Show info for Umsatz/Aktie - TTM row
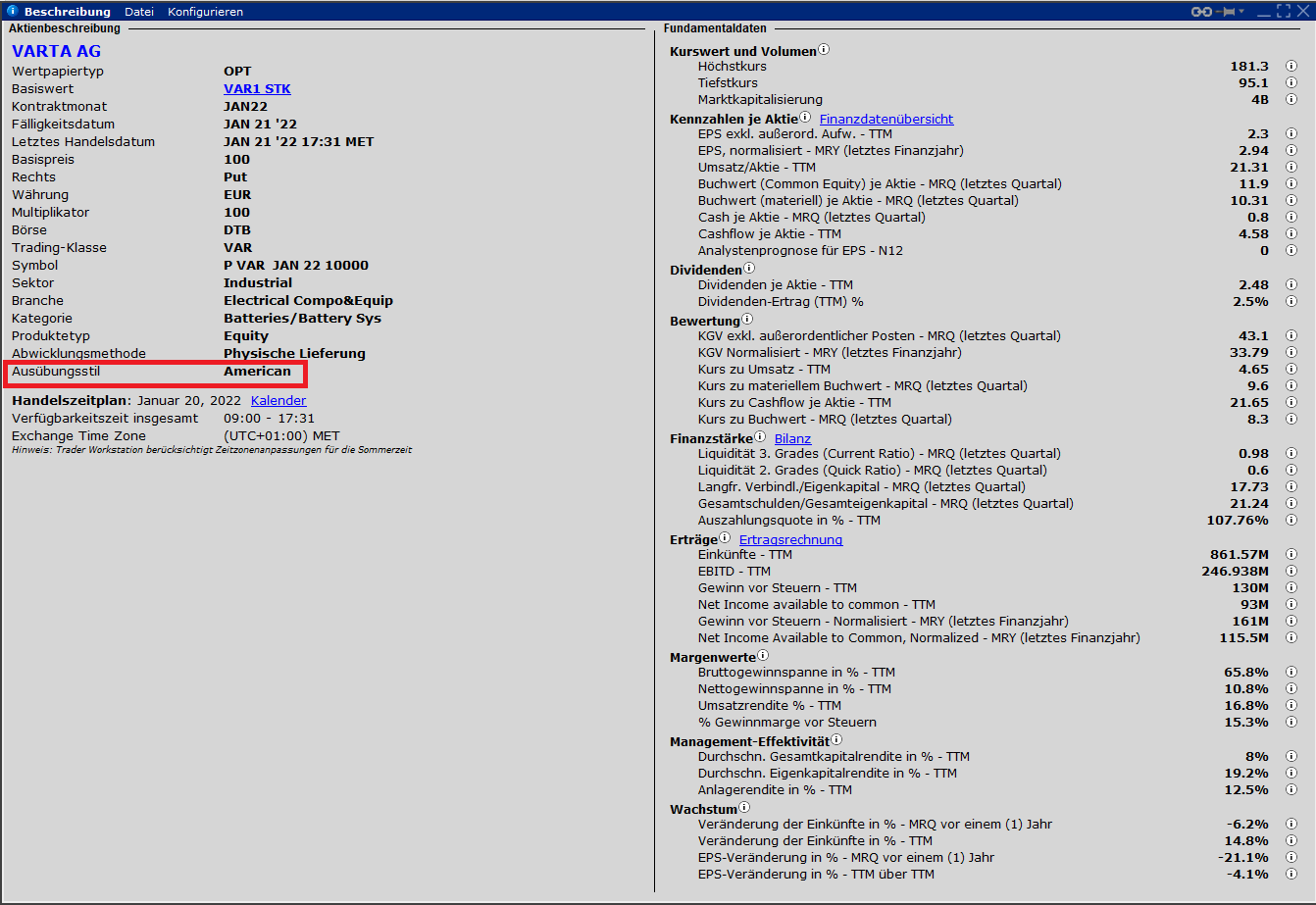The height and width of the screenshot is (905, 1316). 1291,168
